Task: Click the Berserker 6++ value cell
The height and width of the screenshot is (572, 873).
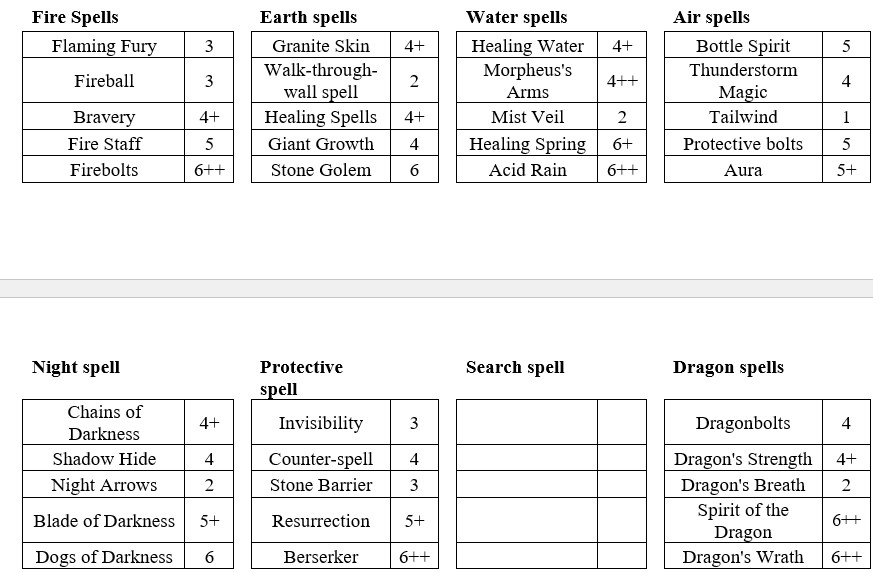Action: tap(414, 556)
